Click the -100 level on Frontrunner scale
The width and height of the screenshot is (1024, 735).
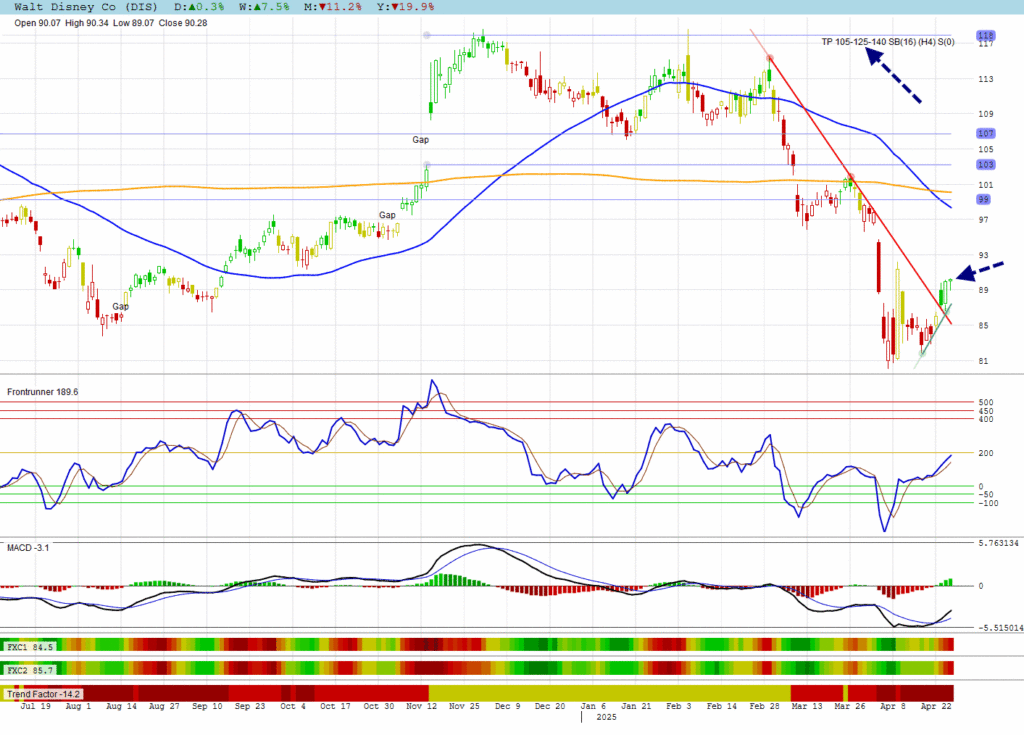coord(988,503)
